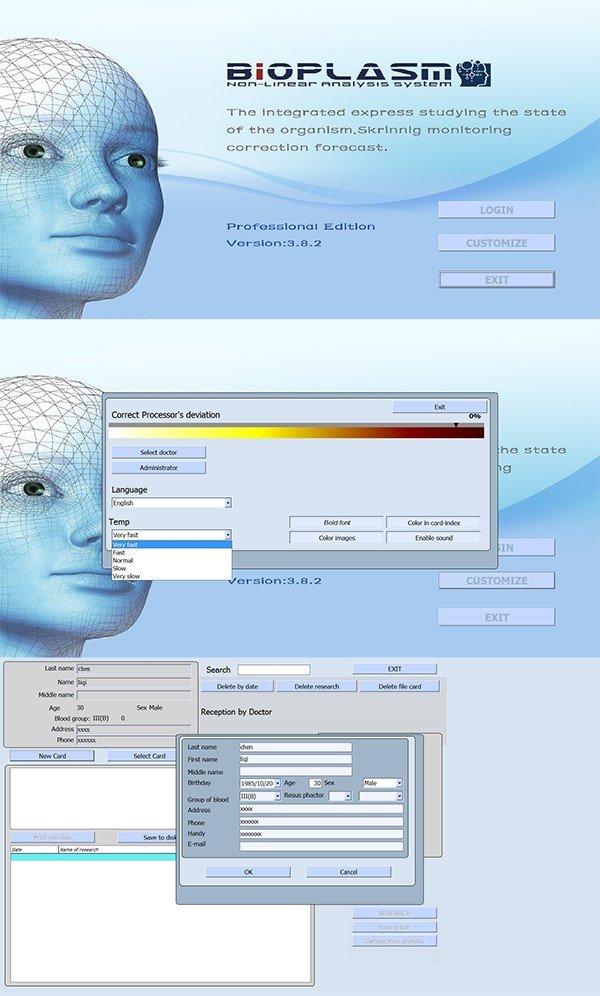Click CUSTOMIZE on the splash screen without dialog
The width and height of the screenshot is (600, 996).
497,243
